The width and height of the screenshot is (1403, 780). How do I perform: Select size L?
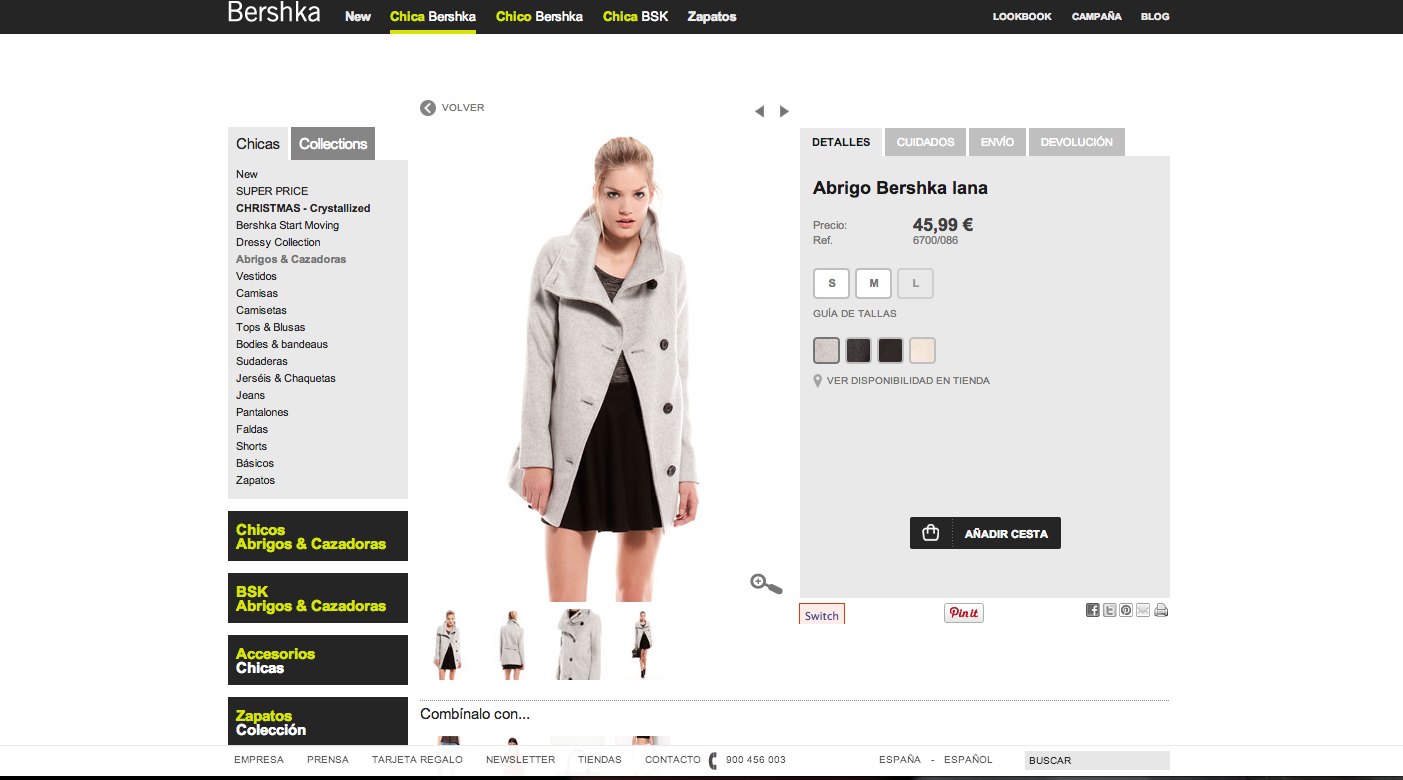pyautogui.click(x=916, y=284)
